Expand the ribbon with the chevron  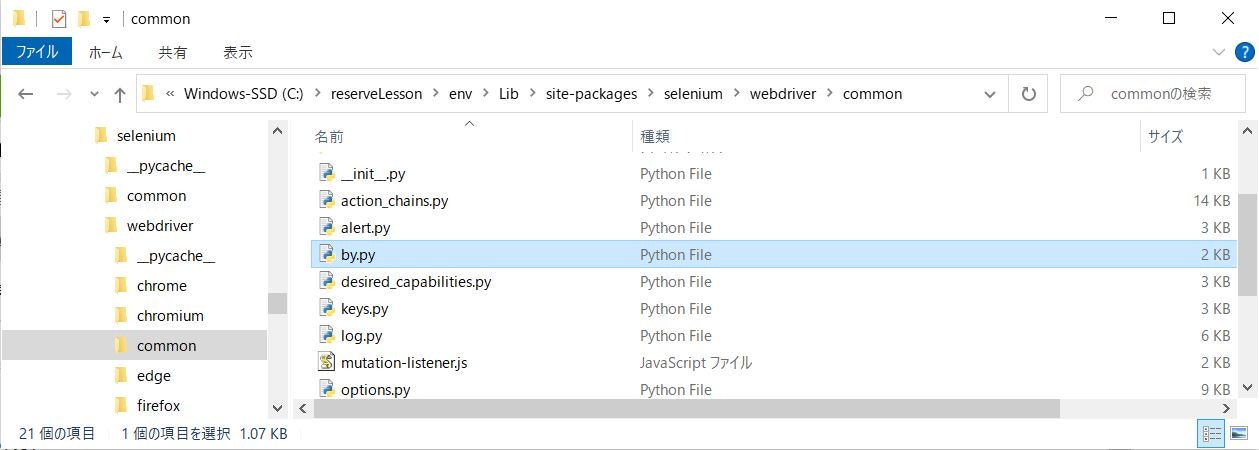click(x=1218, y=52)
